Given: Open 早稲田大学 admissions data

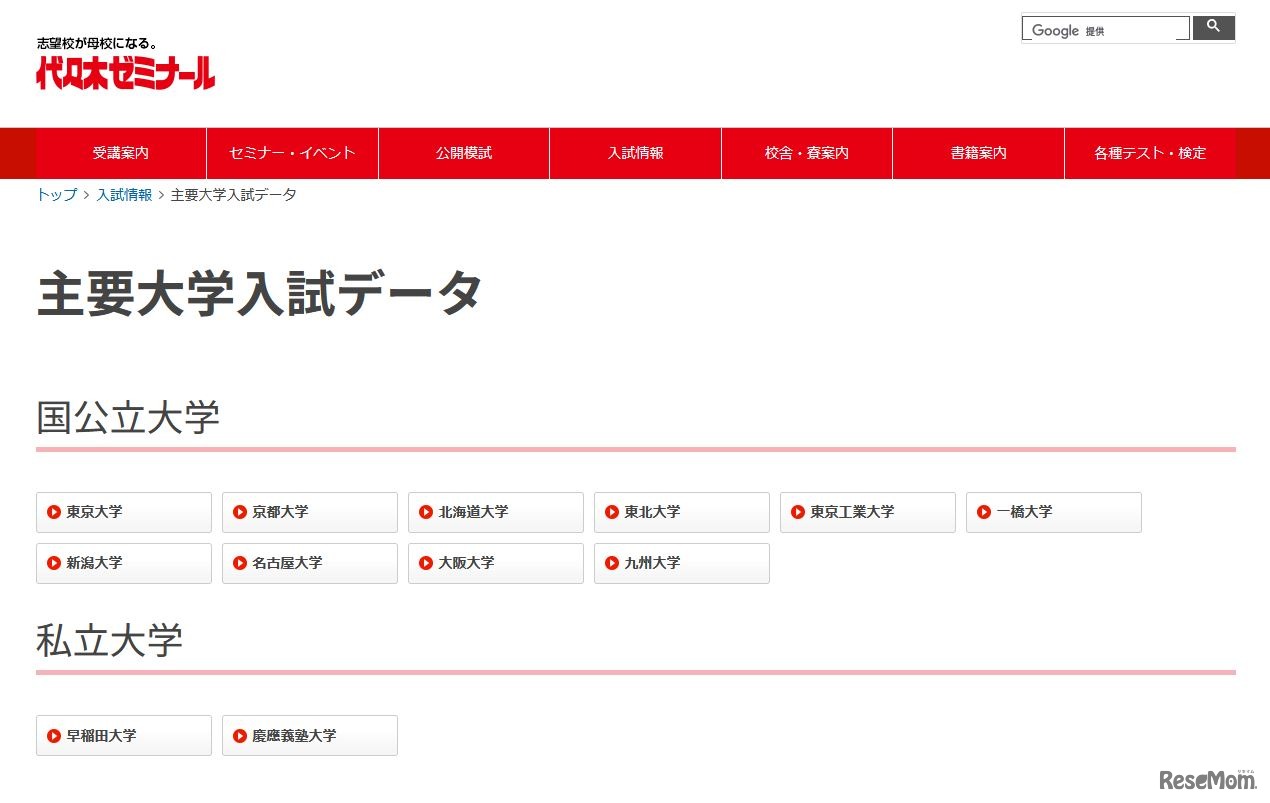Looking at the screenshot, I should [x=124, y=735].
